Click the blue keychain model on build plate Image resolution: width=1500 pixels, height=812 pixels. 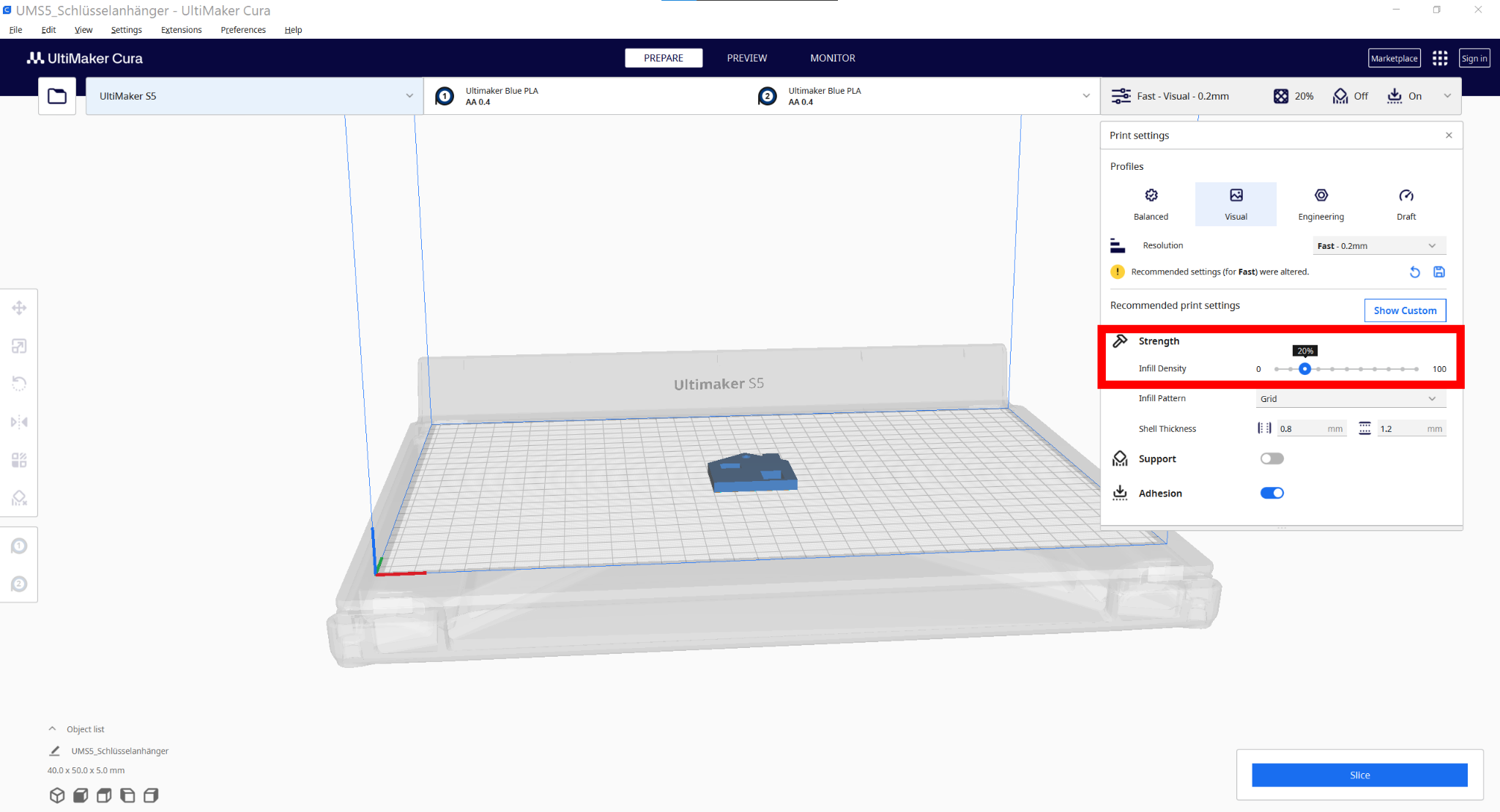(751, 472)
